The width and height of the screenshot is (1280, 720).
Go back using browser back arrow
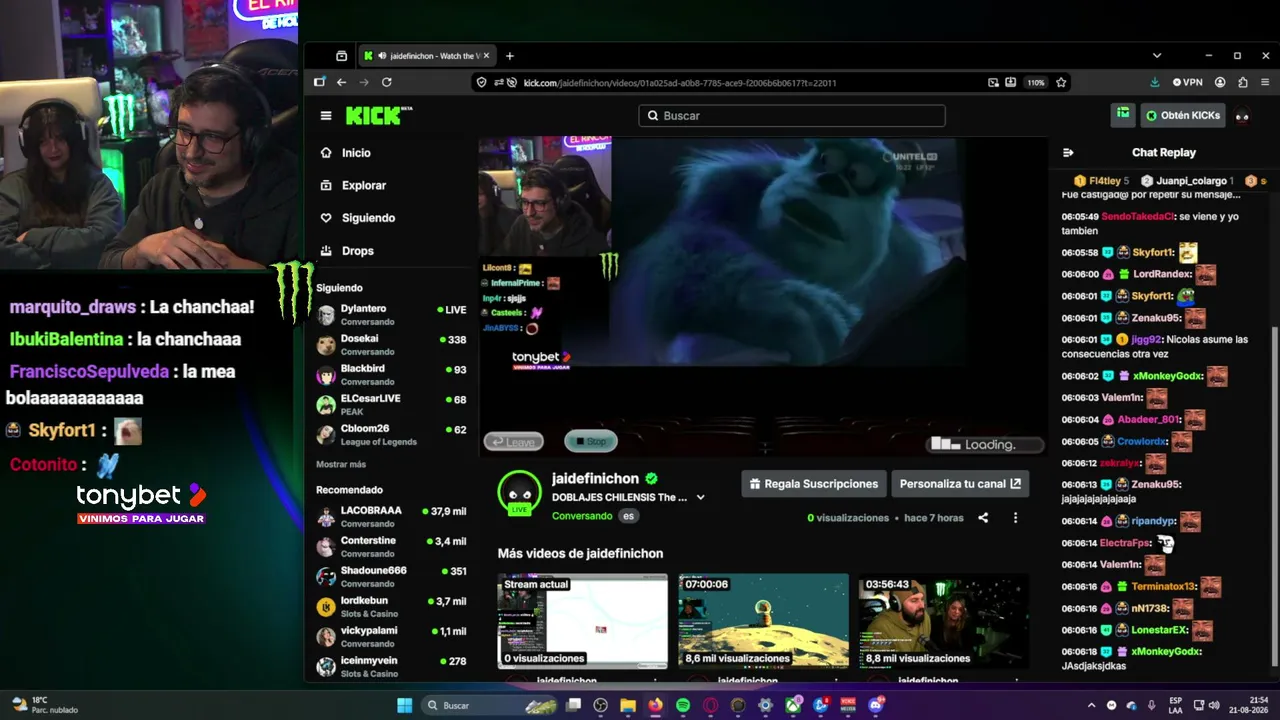342,83
